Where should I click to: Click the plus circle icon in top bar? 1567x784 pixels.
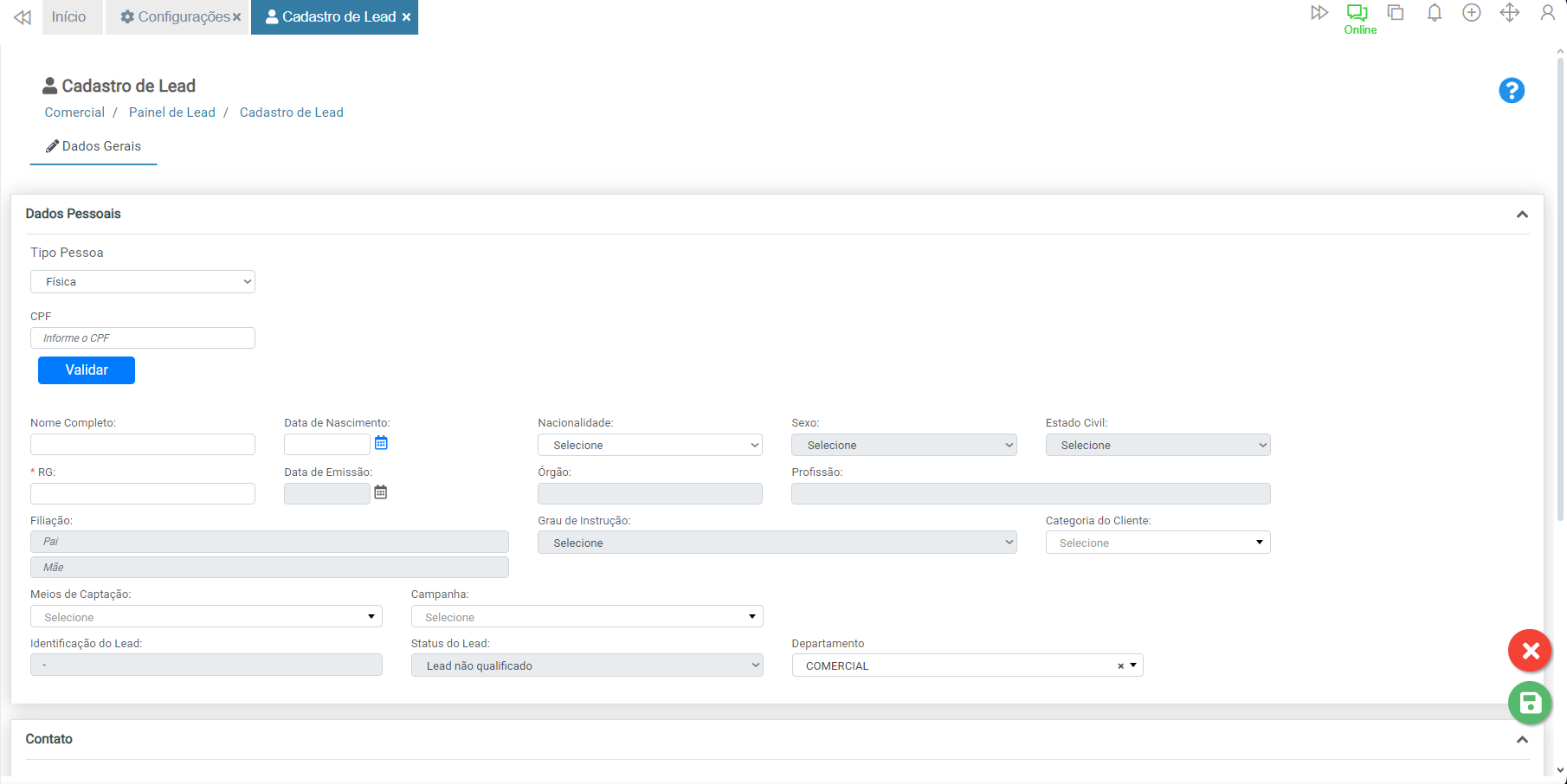pos(1471,13)
